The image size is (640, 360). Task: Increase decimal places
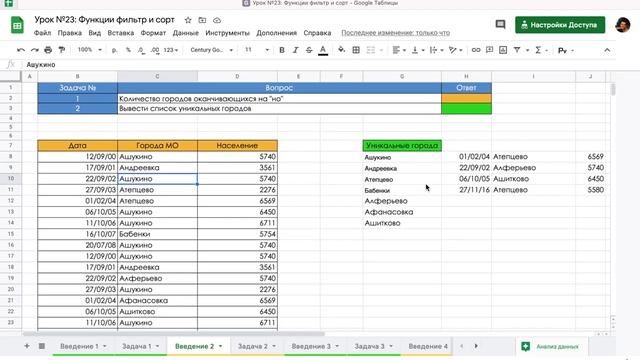[x=155, y=50]
